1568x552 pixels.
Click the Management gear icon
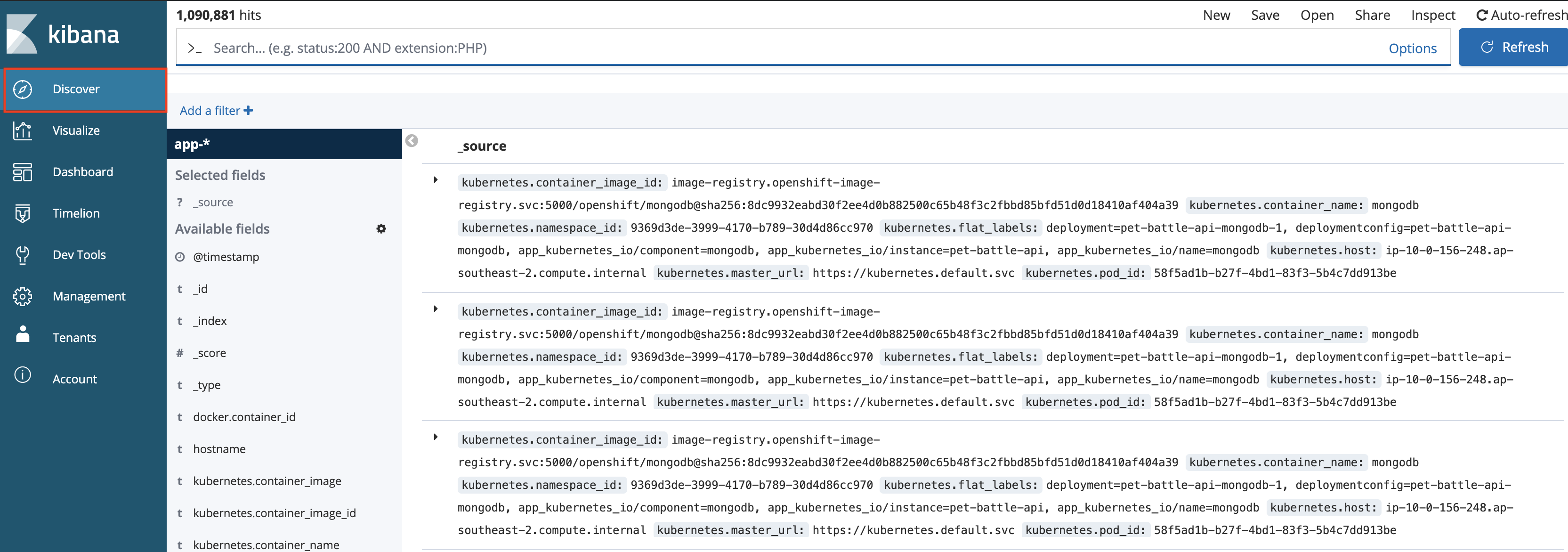(x=23, y=296)
